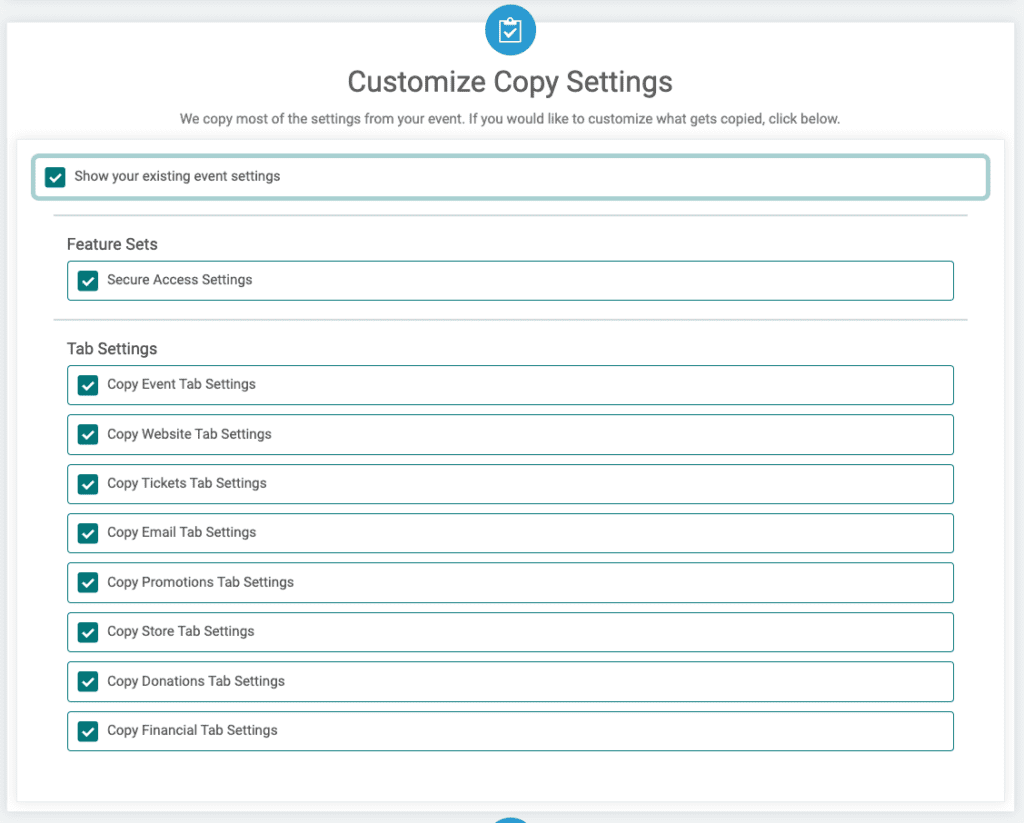The width and height of the screenshot is (1024, 823).
Task: Uncheck Copy Event Tab Settings
Action: pos(88,385)
